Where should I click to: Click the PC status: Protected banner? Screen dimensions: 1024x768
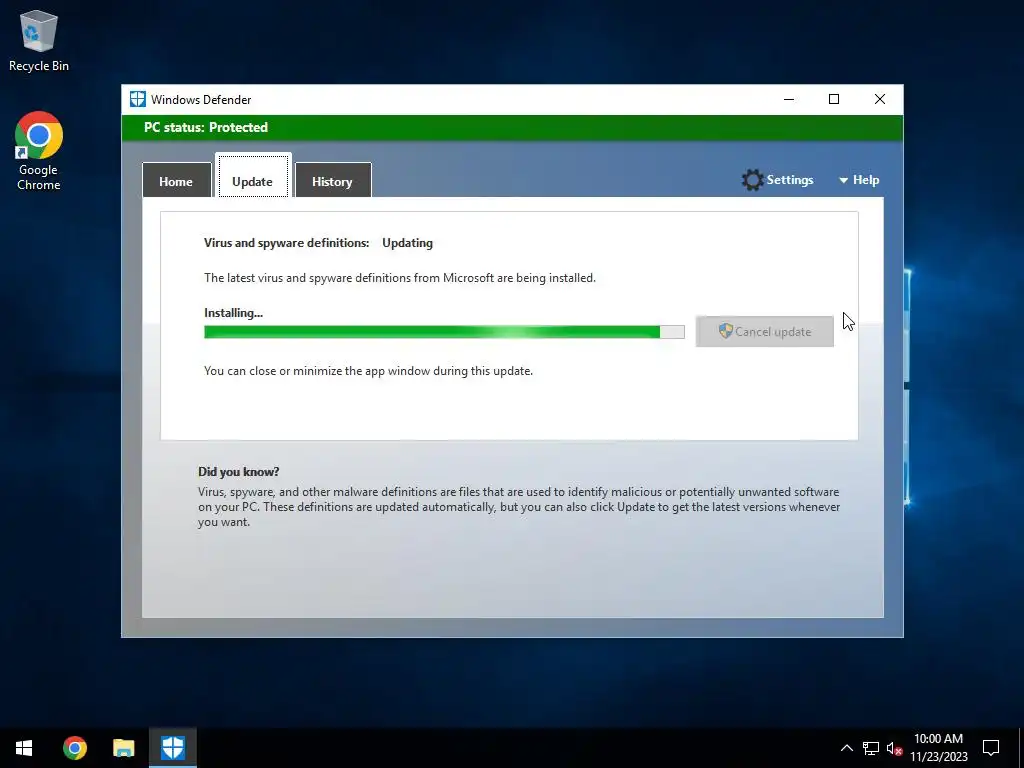pos(512,128)
